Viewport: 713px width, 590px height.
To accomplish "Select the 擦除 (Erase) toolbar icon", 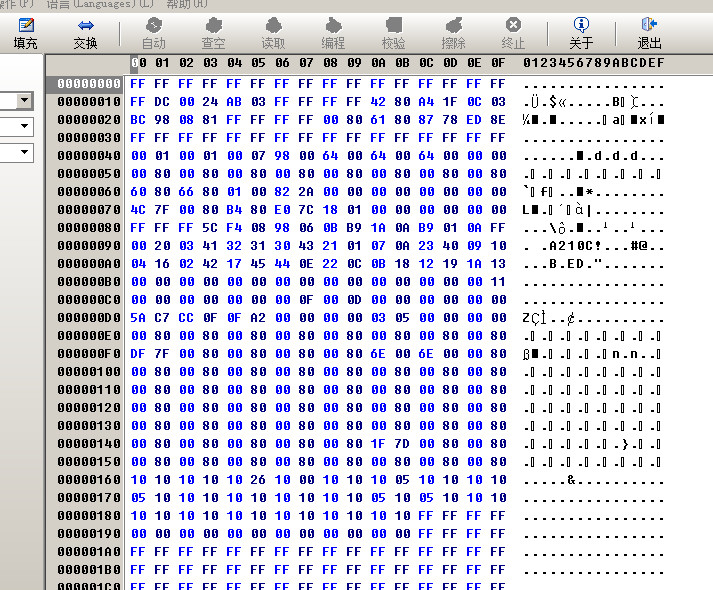I will [453, 32].
